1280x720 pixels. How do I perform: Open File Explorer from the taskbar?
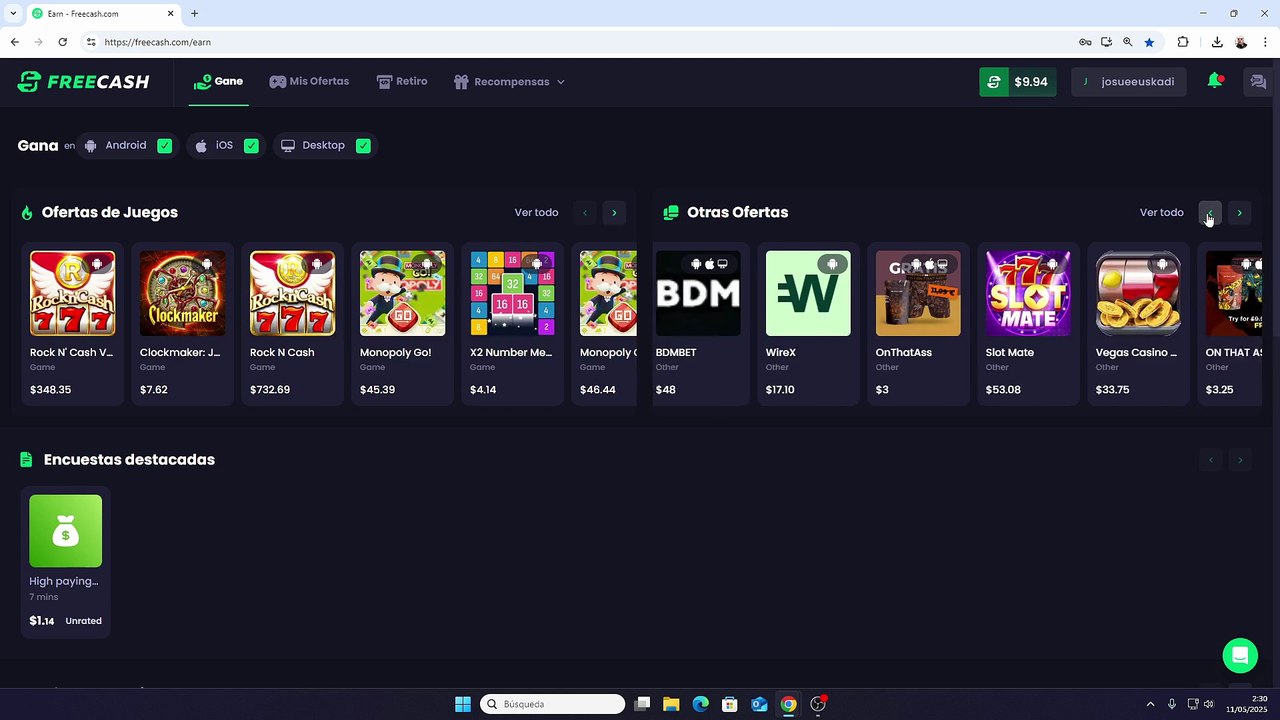coord(671,704)
